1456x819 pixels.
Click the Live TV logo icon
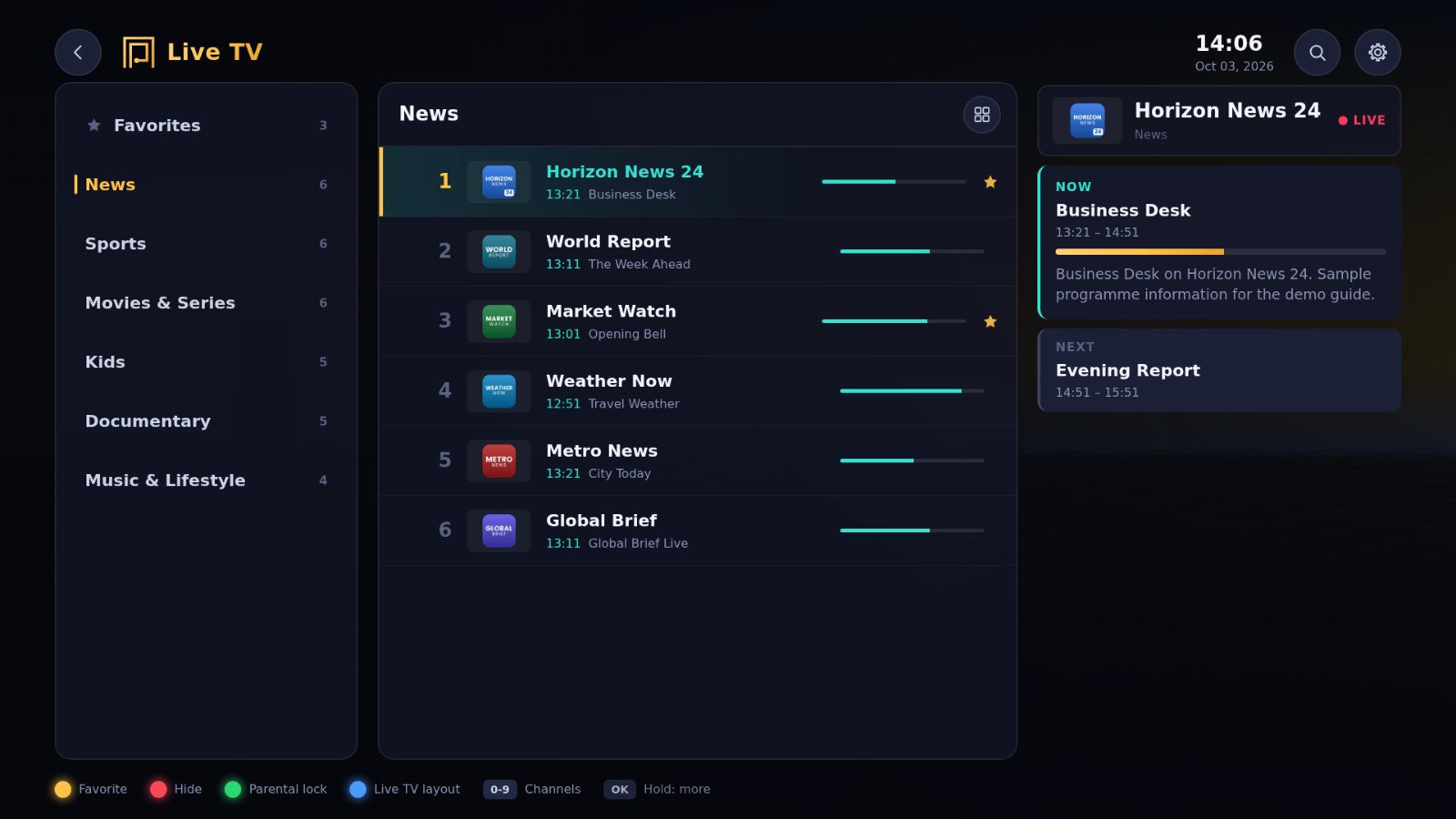(x=138, y=52)
